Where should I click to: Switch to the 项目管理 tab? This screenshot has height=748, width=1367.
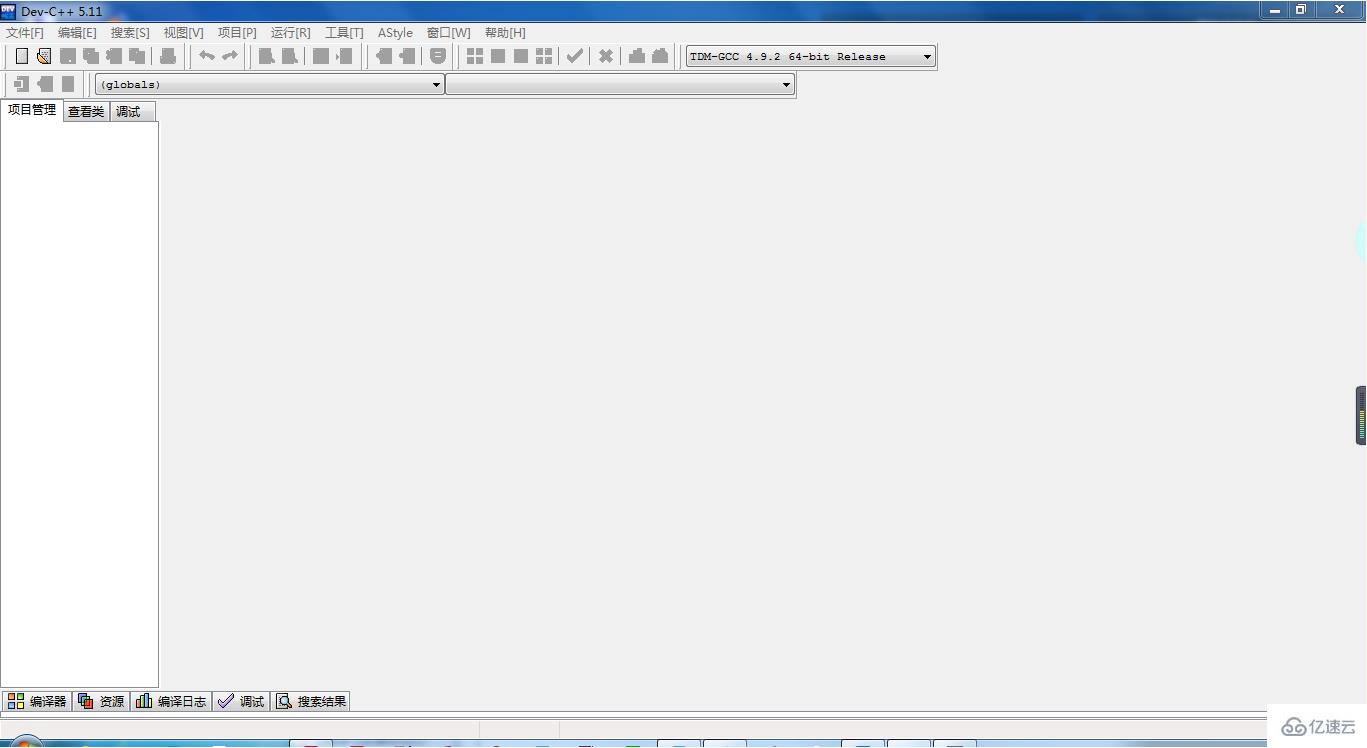point(32,110)
